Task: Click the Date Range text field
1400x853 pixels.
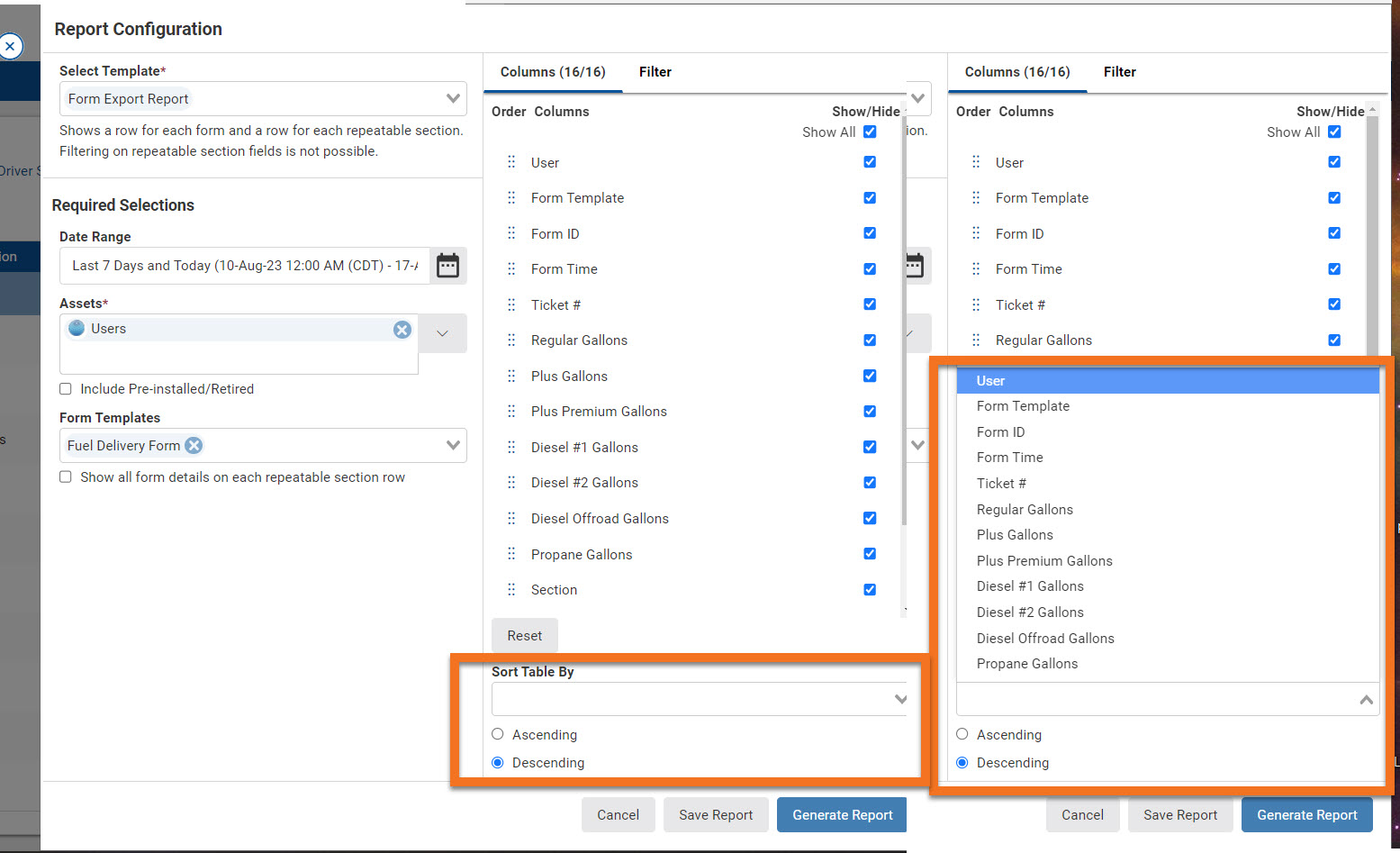Action: (245, 266)
